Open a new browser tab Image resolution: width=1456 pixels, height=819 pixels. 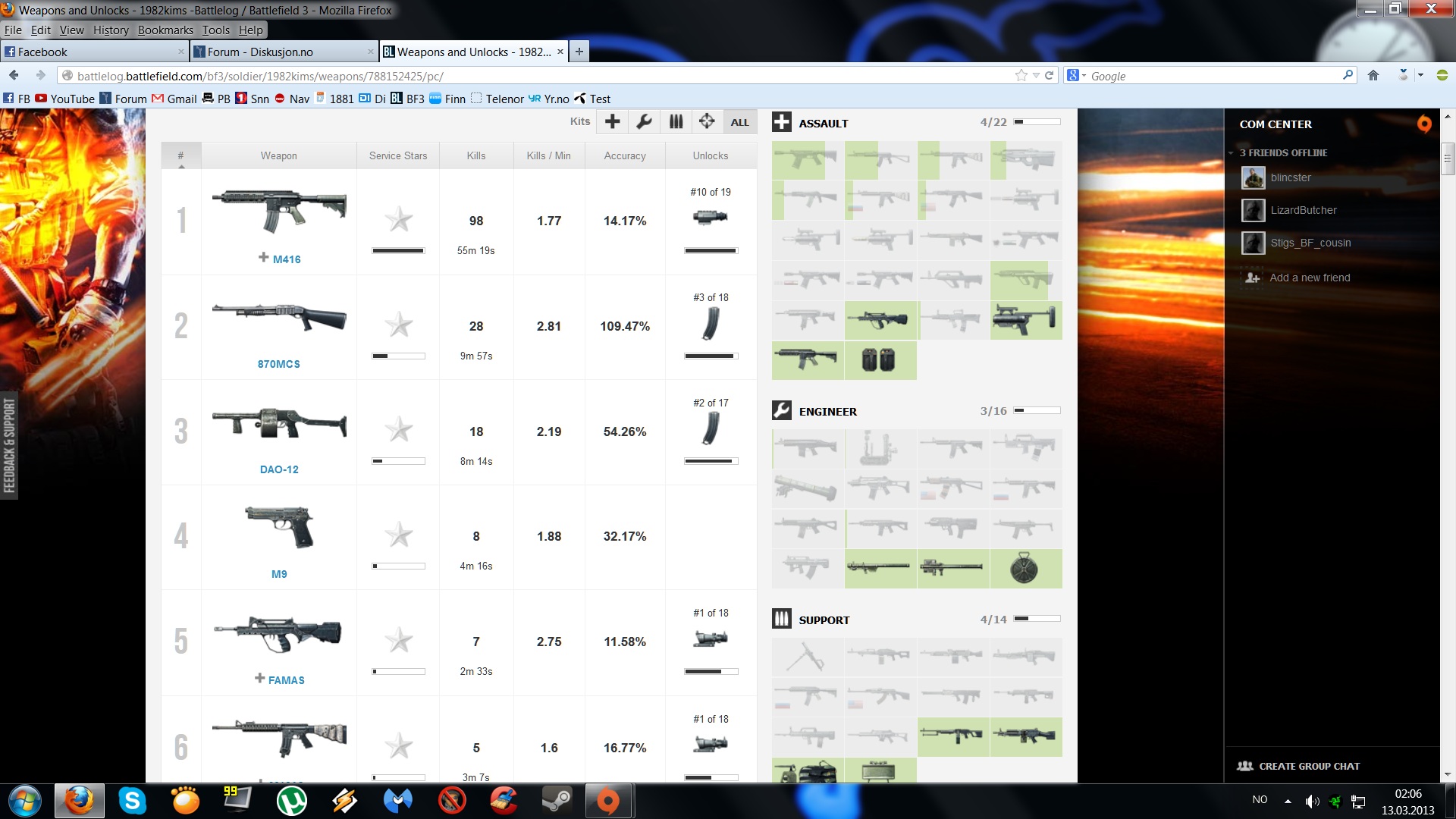(x=579, y=52)
